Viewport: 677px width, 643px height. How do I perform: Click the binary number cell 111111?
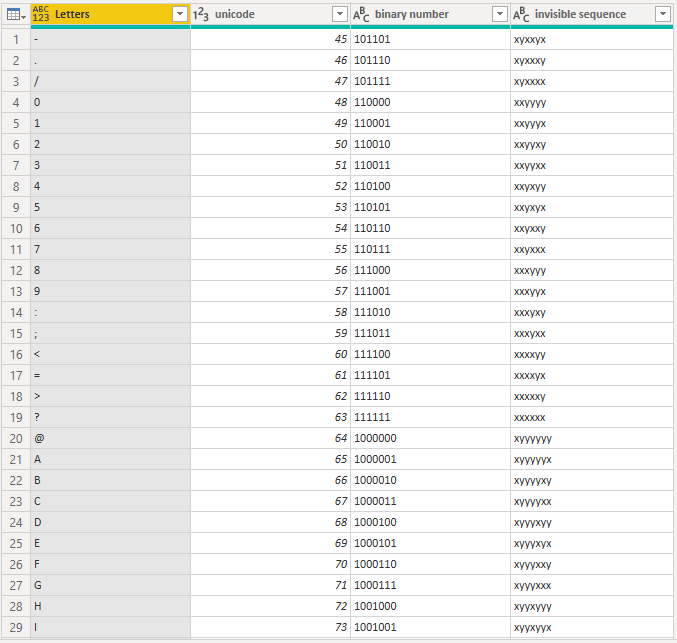point(430,417)
